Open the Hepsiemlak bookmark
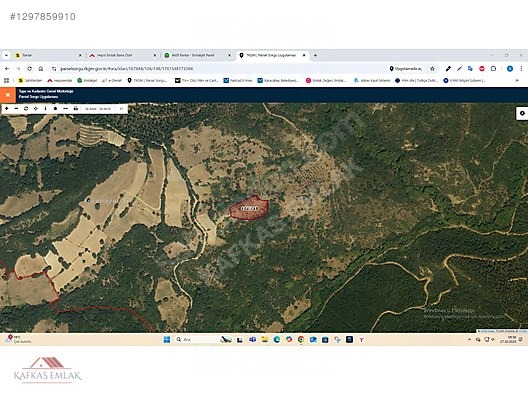Screen dimensions: 528x396 pyautogui.click(x=60, y=80)
